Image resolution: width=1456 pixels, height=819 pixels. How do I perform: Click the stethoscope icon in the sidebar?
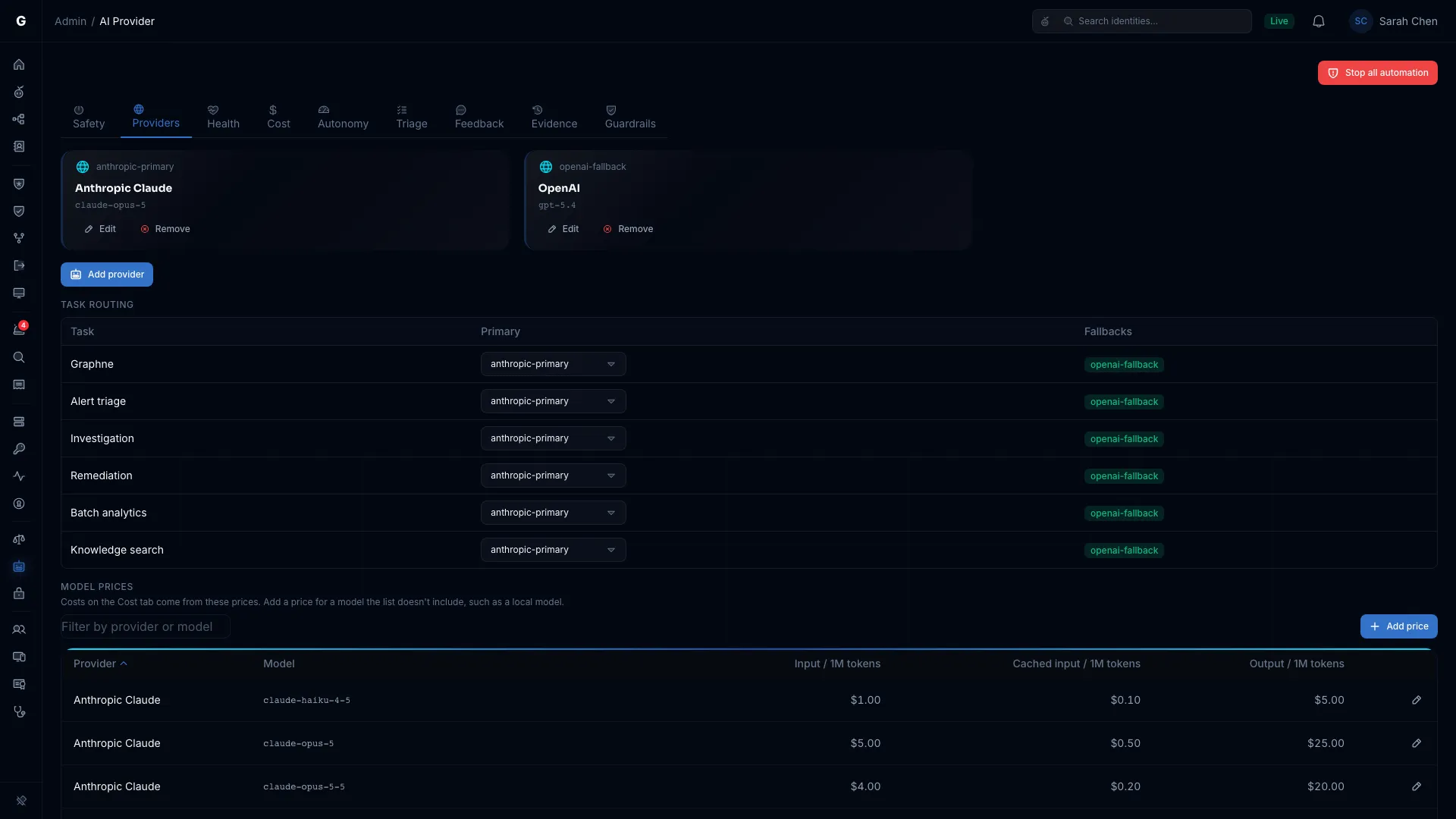[19, 711]
